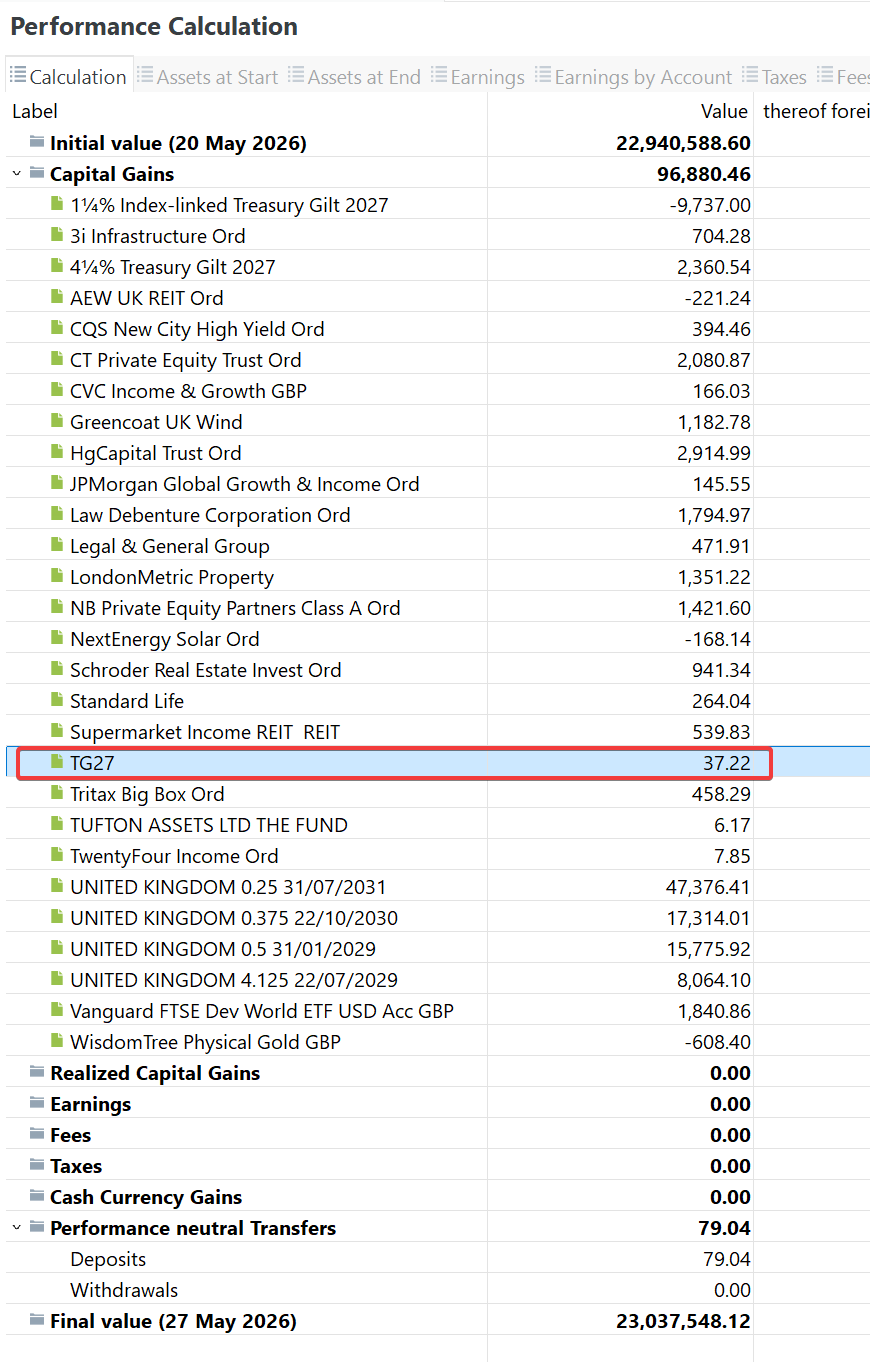Click the TG27 security icon

click(x=57, y=762)
